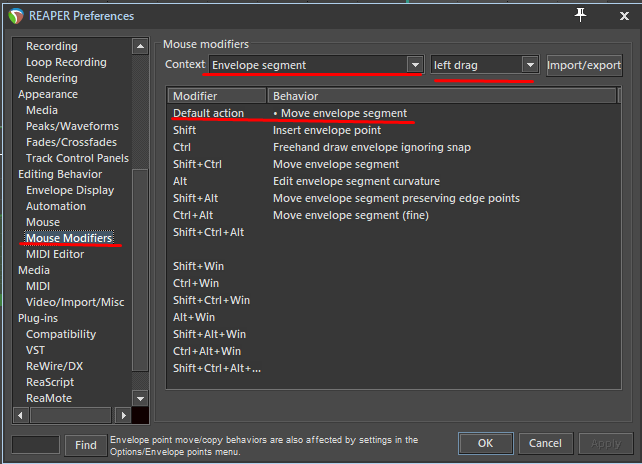Image resolution: width=642 pixels, height=464 pixels.
Task: Open the left drag mouse action dropdown
Action: click(485, 65)
